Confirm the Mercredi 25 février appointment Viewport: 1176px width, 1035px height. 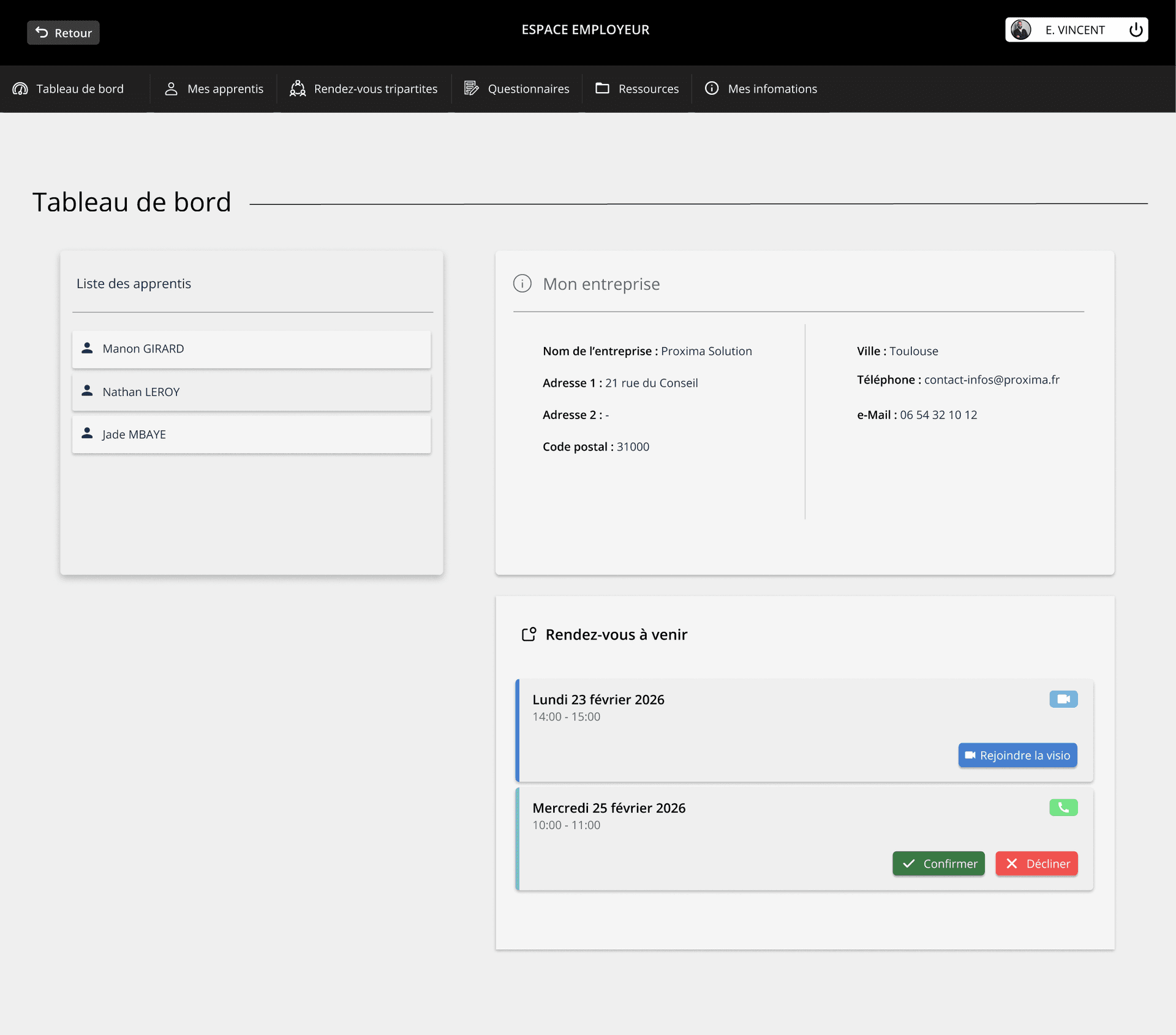tap(938, 864)
